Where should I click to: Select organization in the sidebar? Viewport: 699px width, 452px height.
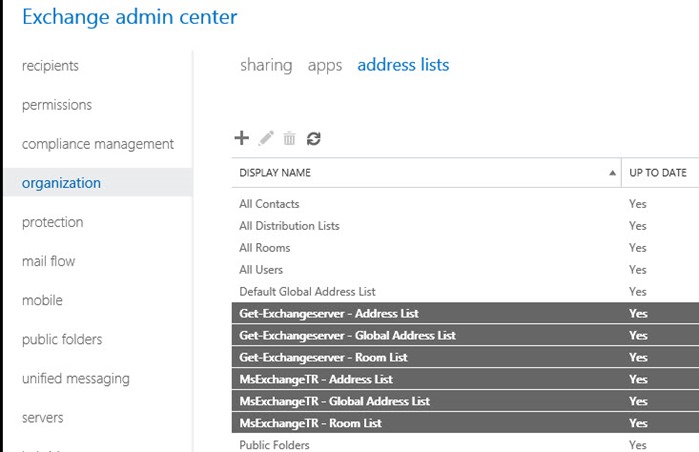pos(98,182)
